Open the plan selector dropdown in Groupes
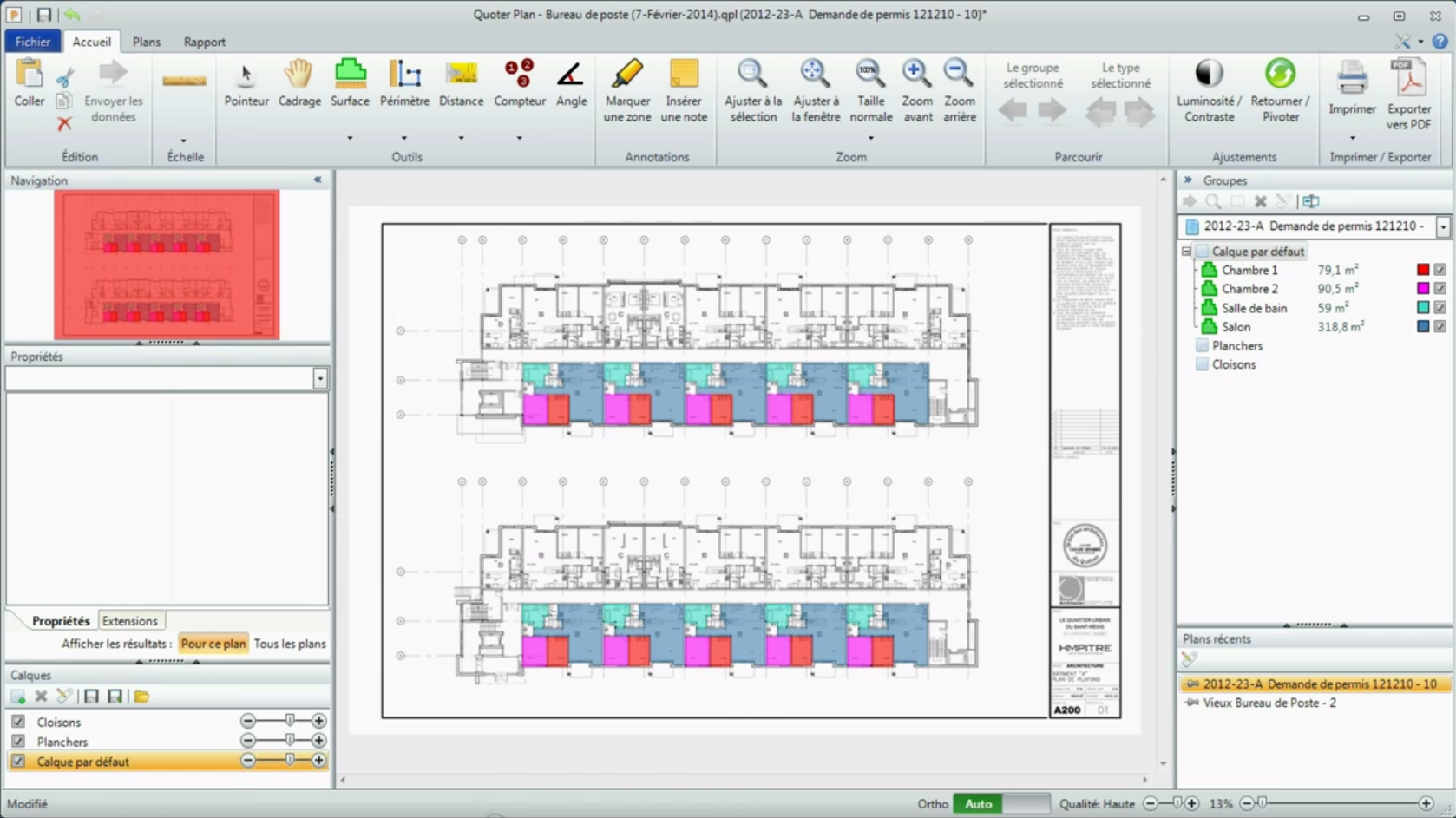The height and width of the screenshot is (818, 1456). click(1443, 226)
